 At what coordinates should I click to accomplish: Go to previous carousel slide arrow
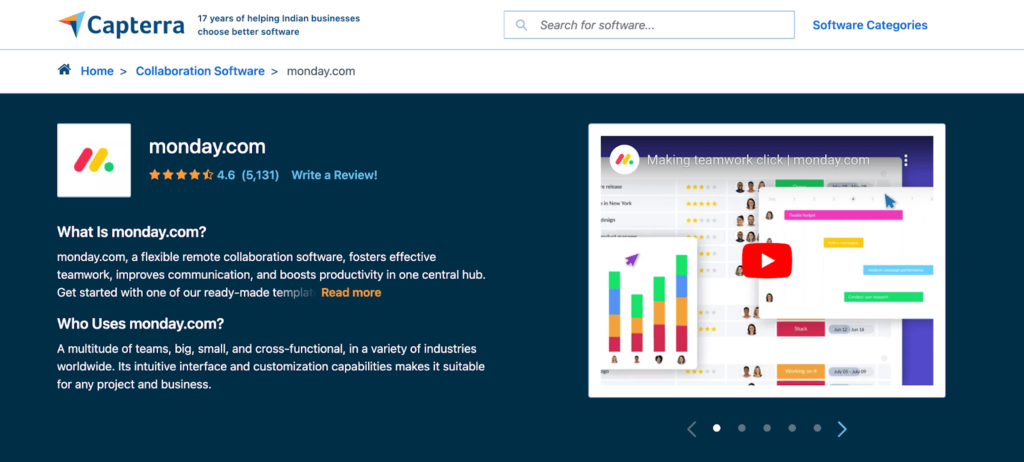[692, 429]
